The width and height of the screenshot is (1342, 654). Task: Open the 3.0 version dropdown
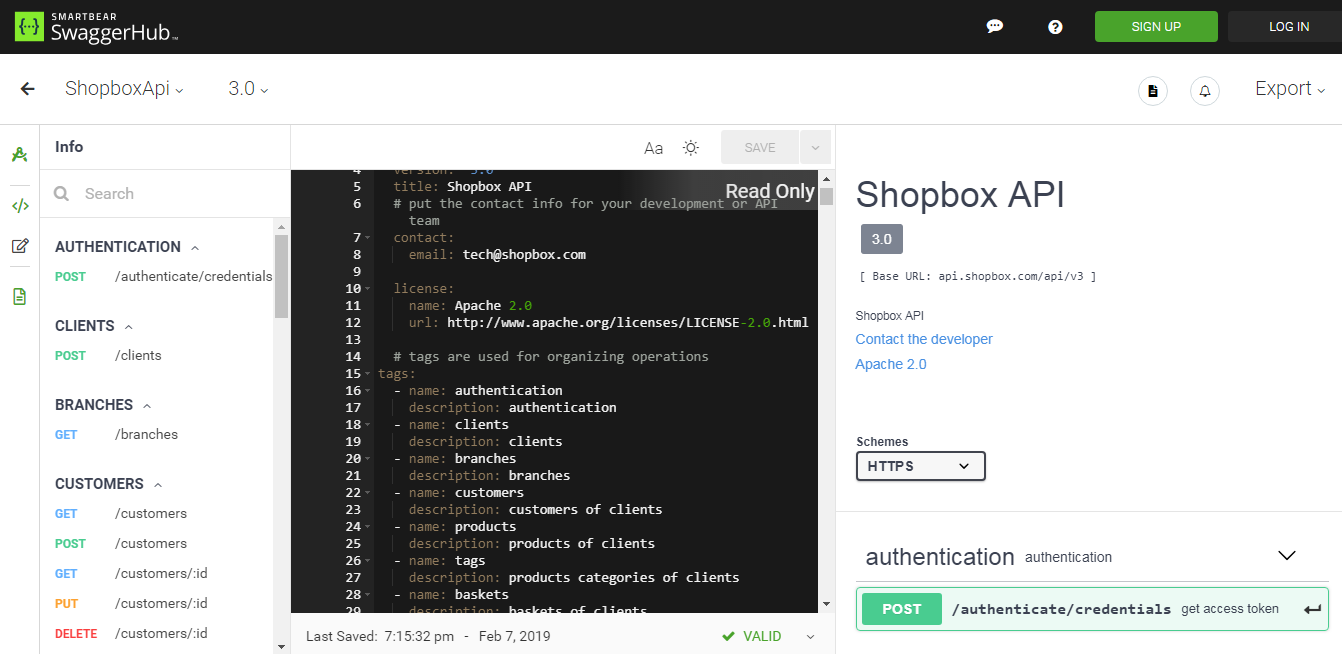point(248,89)
